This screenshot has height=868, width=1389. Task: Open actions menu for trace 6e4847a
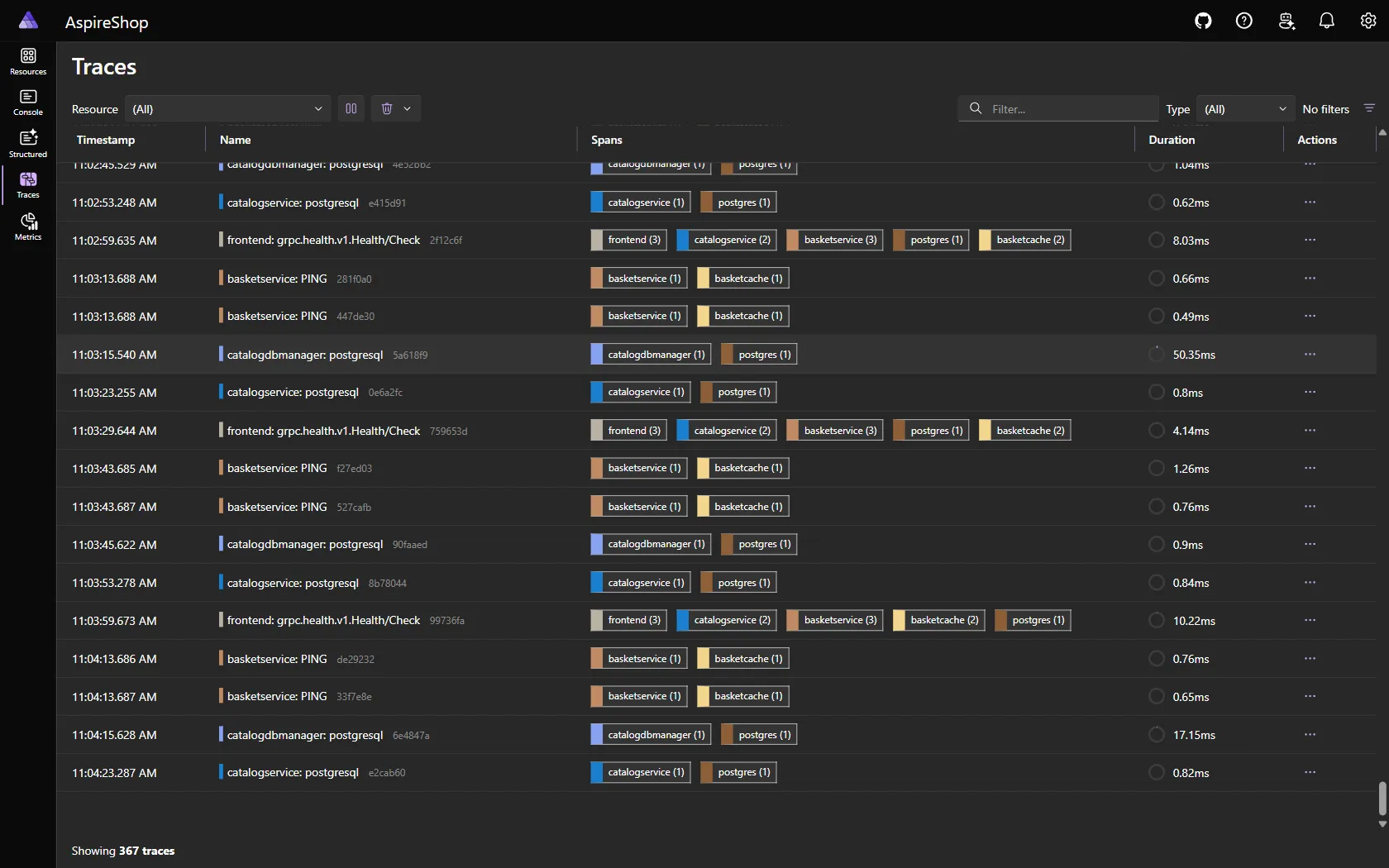[1310, 734]
